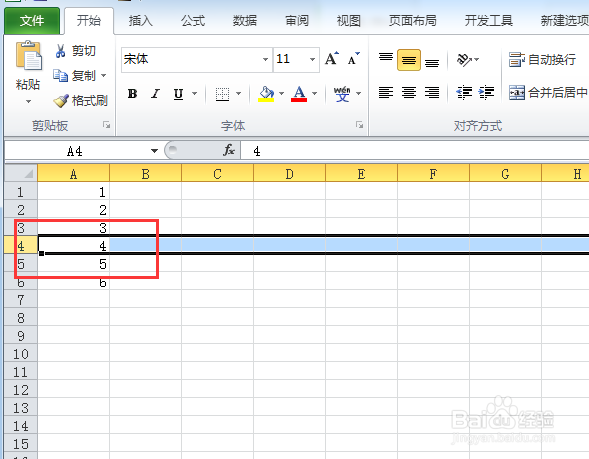The height and width of the screenshot is (459, 589).
Task: Center text horizontally
Action: [409, 92]
